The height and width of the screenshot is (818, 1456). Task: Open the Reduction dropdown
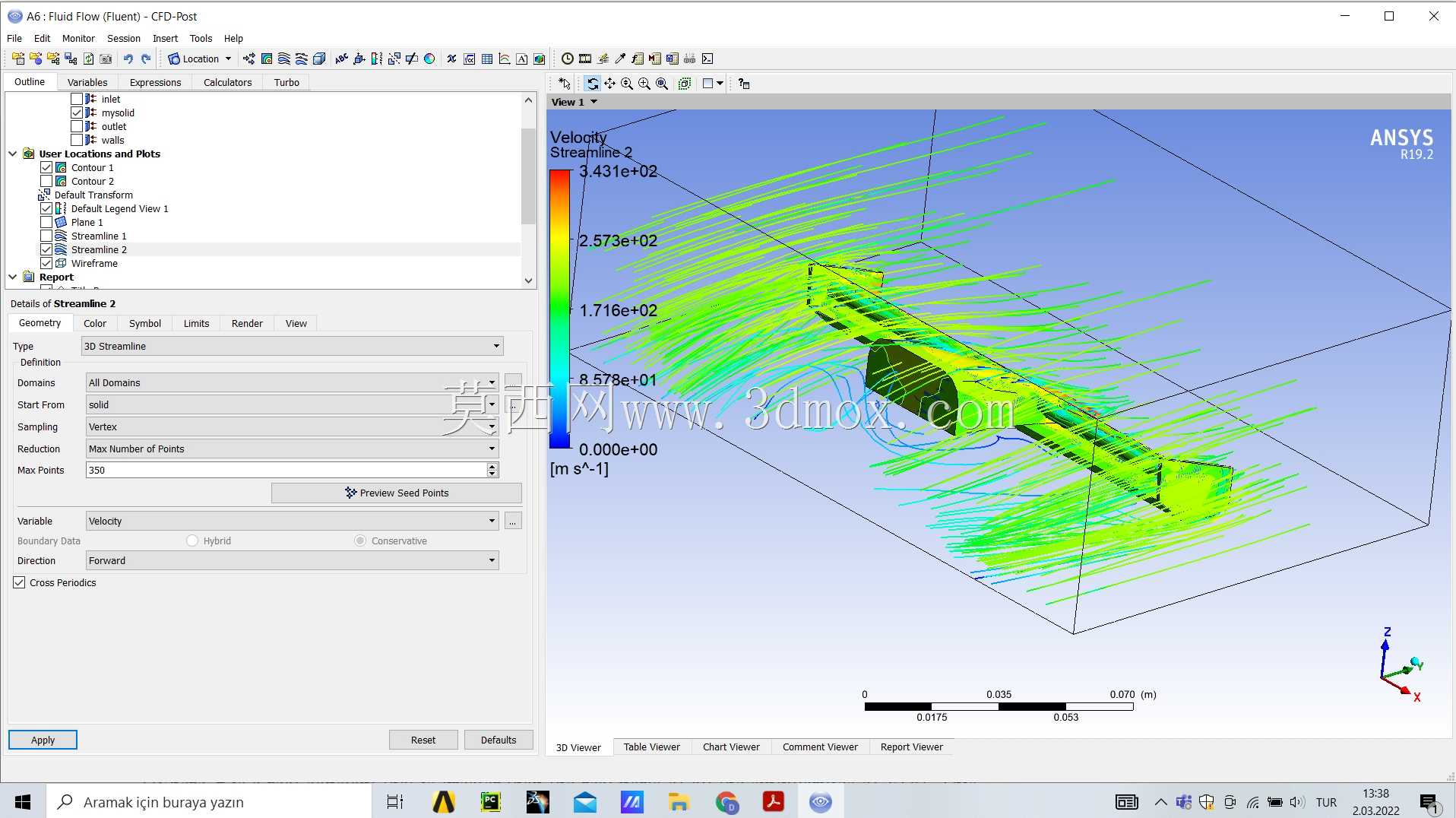point(292,449)
